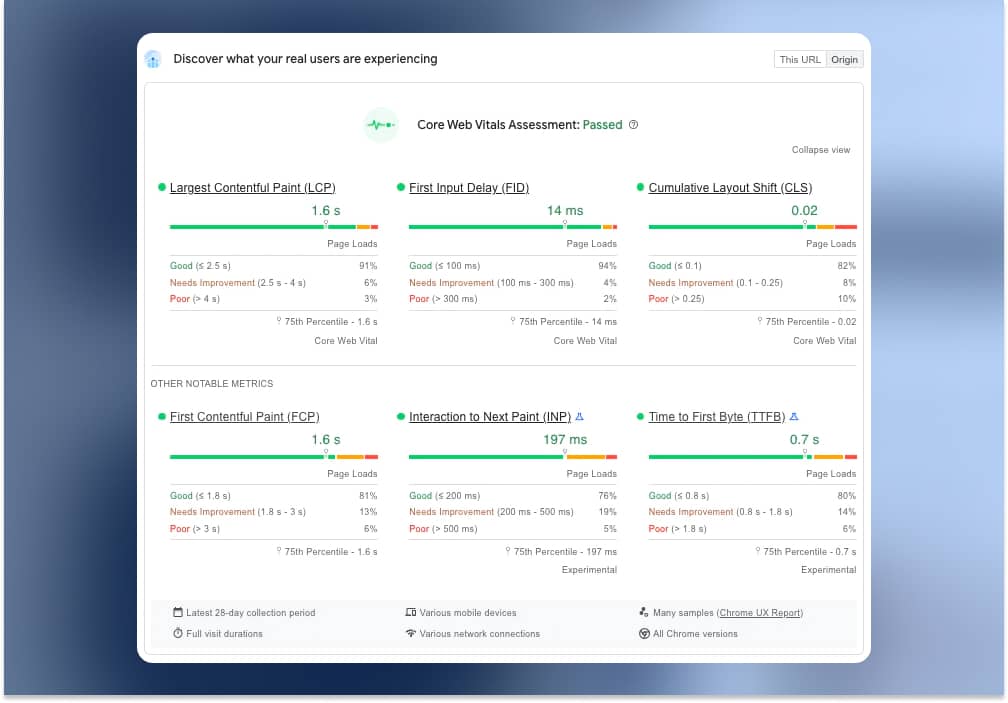
Task: Click the 75th percentile pin icon under LCP
Action: (279, 321)
